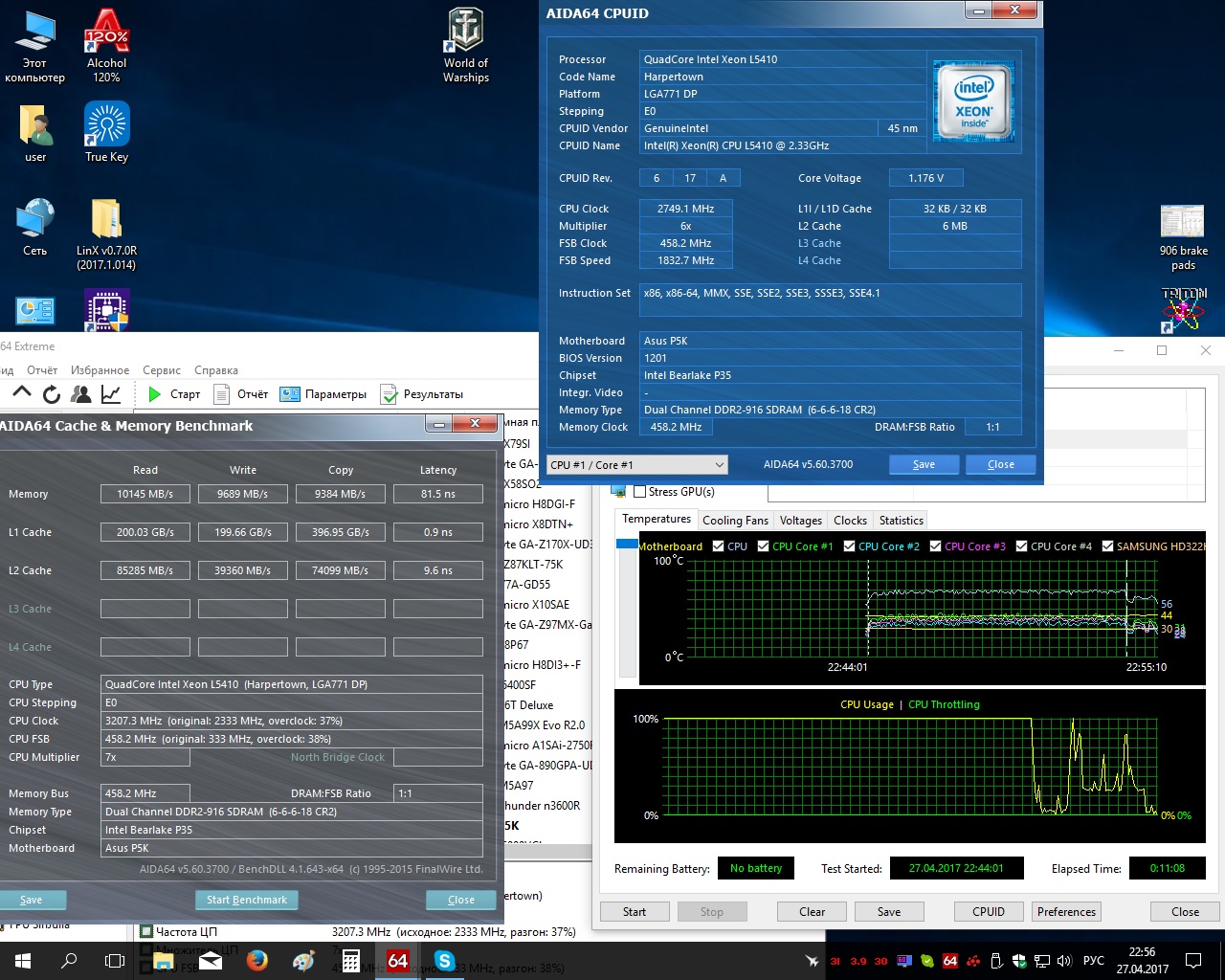Open Preferences in the stability test window

1066,912
